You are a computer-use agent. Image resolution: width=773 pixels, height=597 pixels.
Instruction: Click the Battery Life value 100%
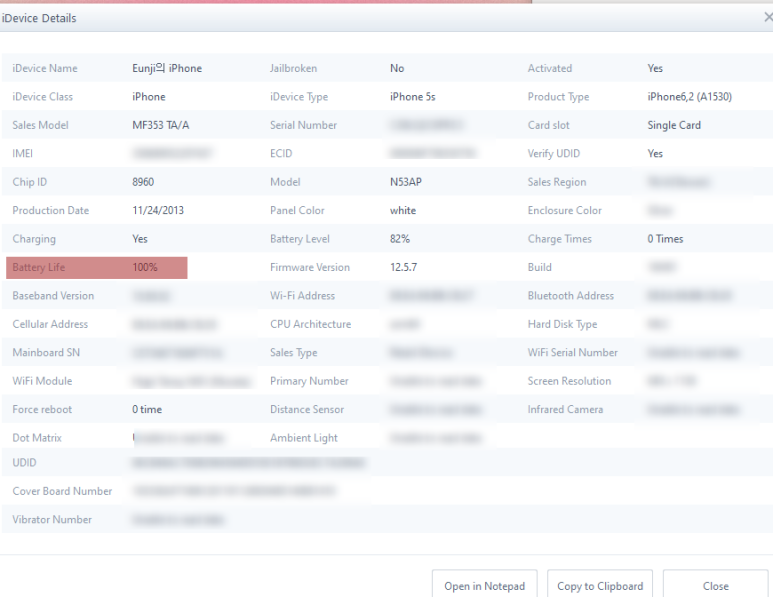tap(145, 267)
